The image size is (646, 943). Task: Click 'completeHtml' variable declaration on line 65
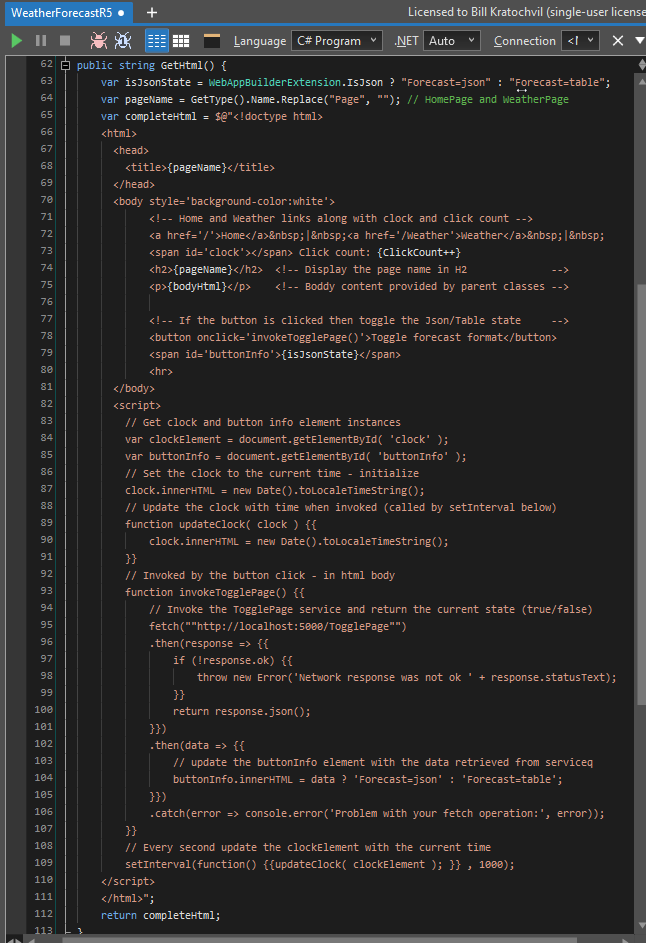[161, 116]
